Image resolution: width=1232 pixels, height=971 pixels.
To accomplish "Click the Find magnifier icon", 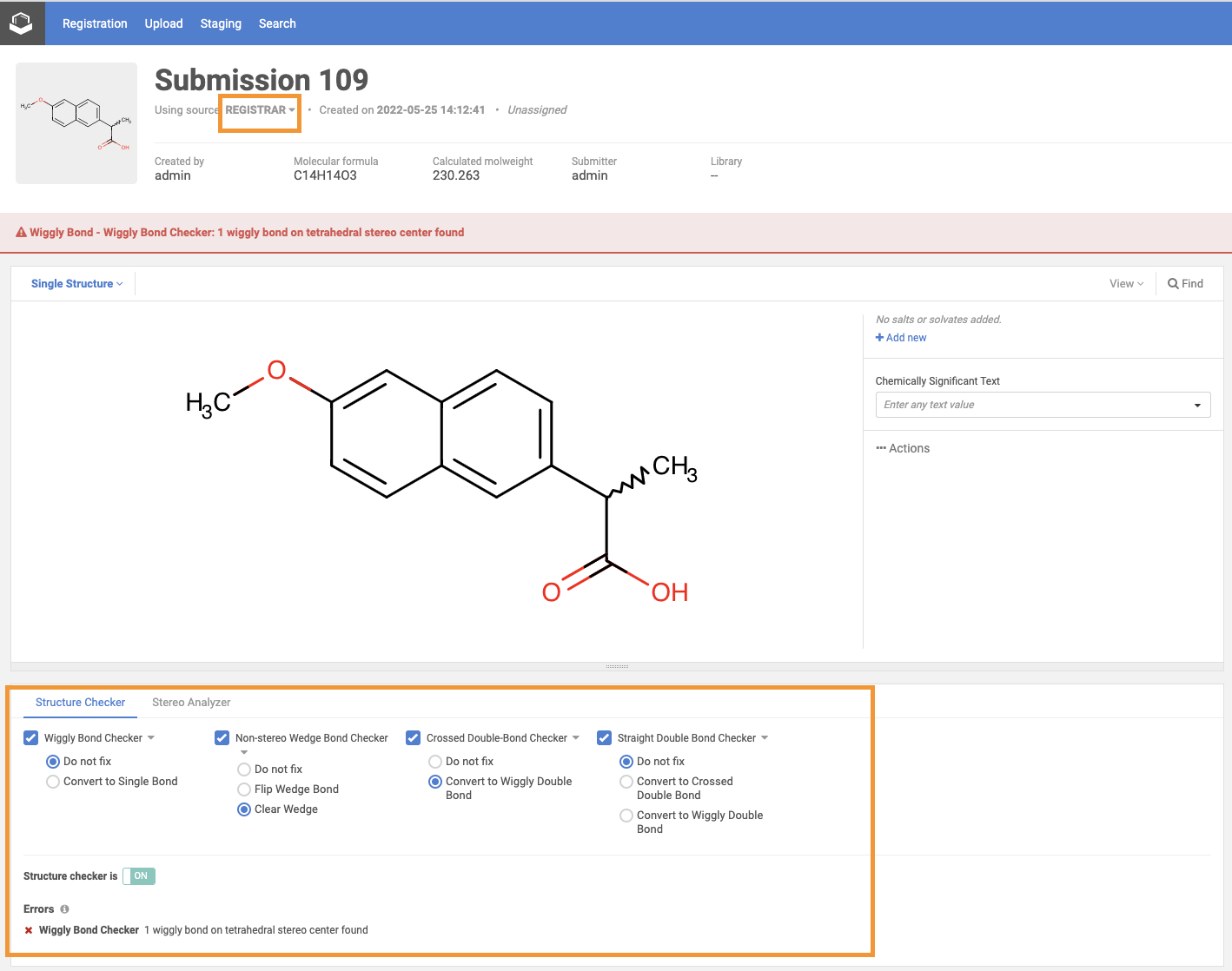I will [x=1173, y=284].
